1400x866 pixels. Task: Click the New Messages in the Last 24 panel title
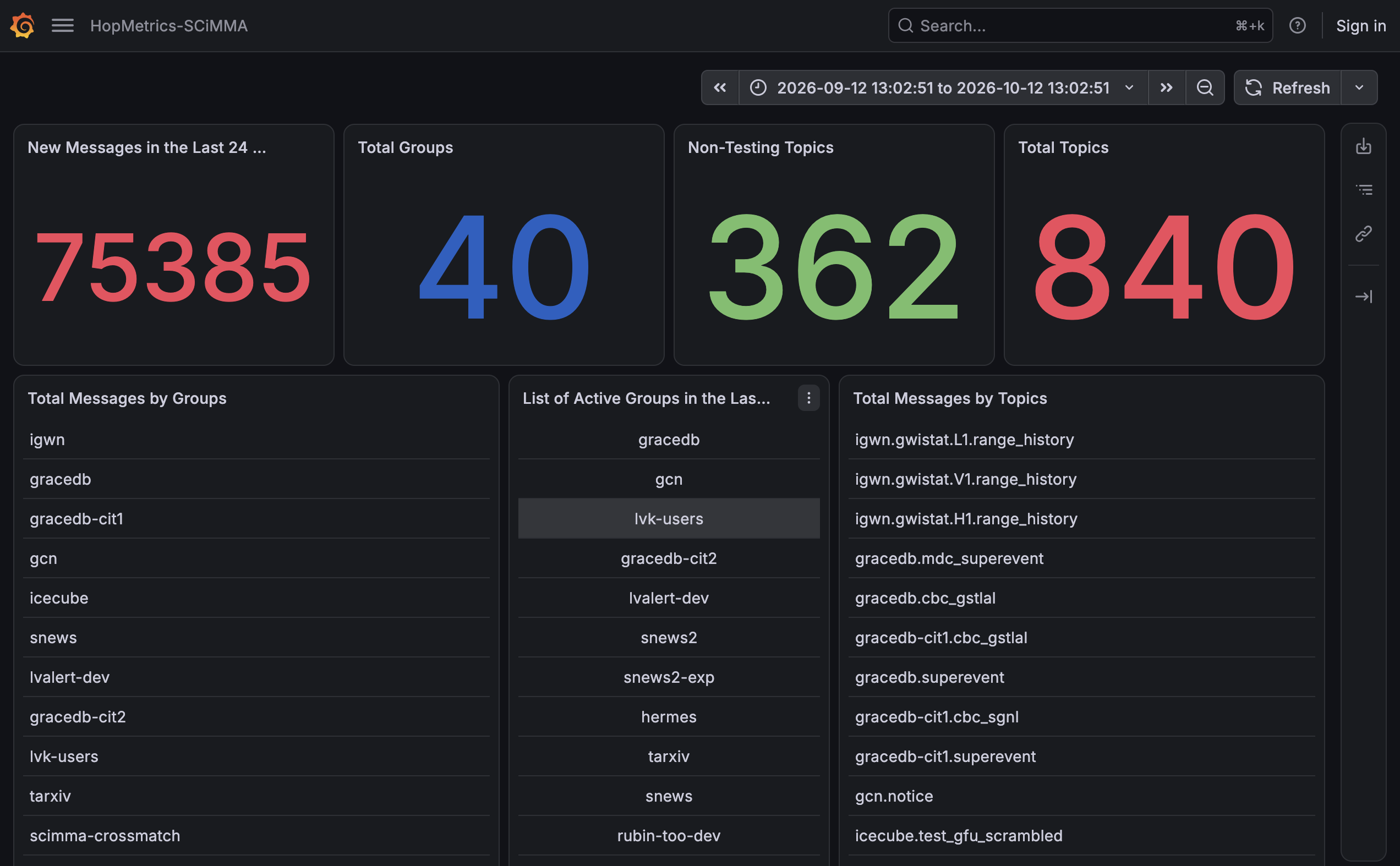146,148
